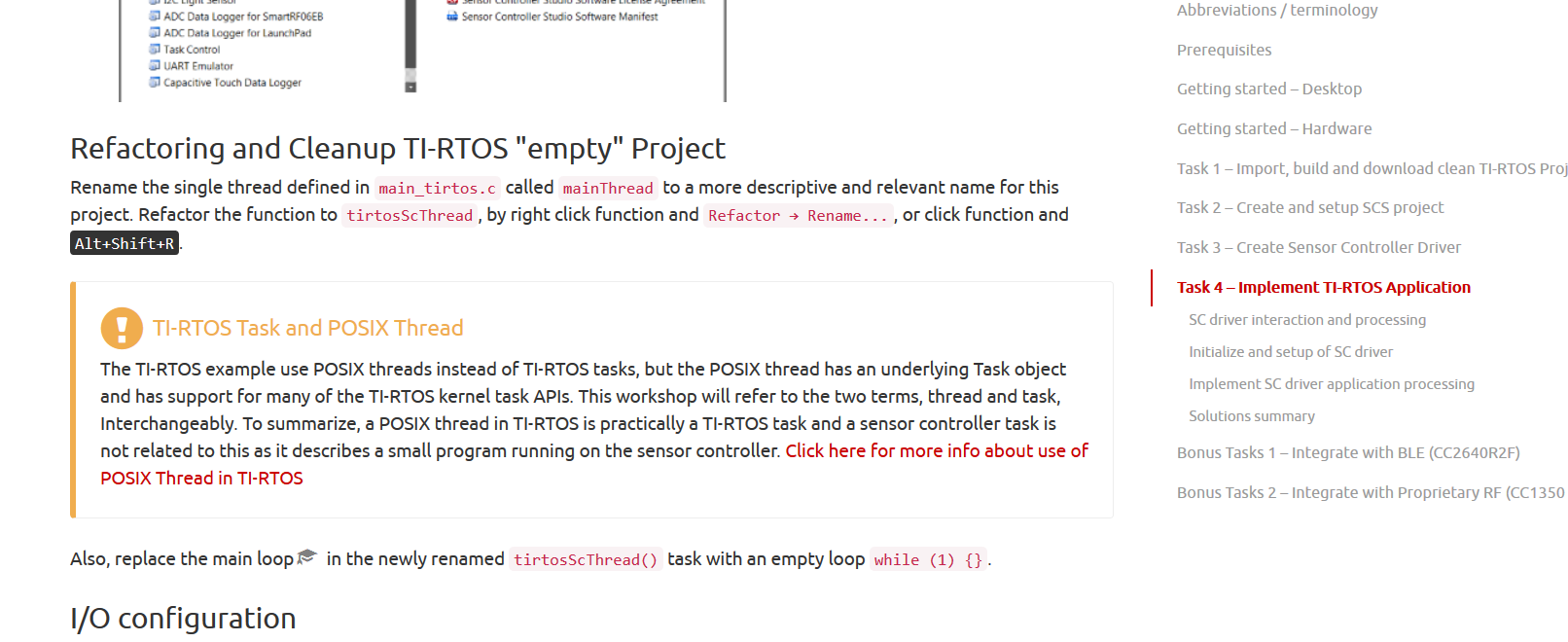Click the "I/O configuration" heading
The image size is (1568, 642).
click(183, 618)
